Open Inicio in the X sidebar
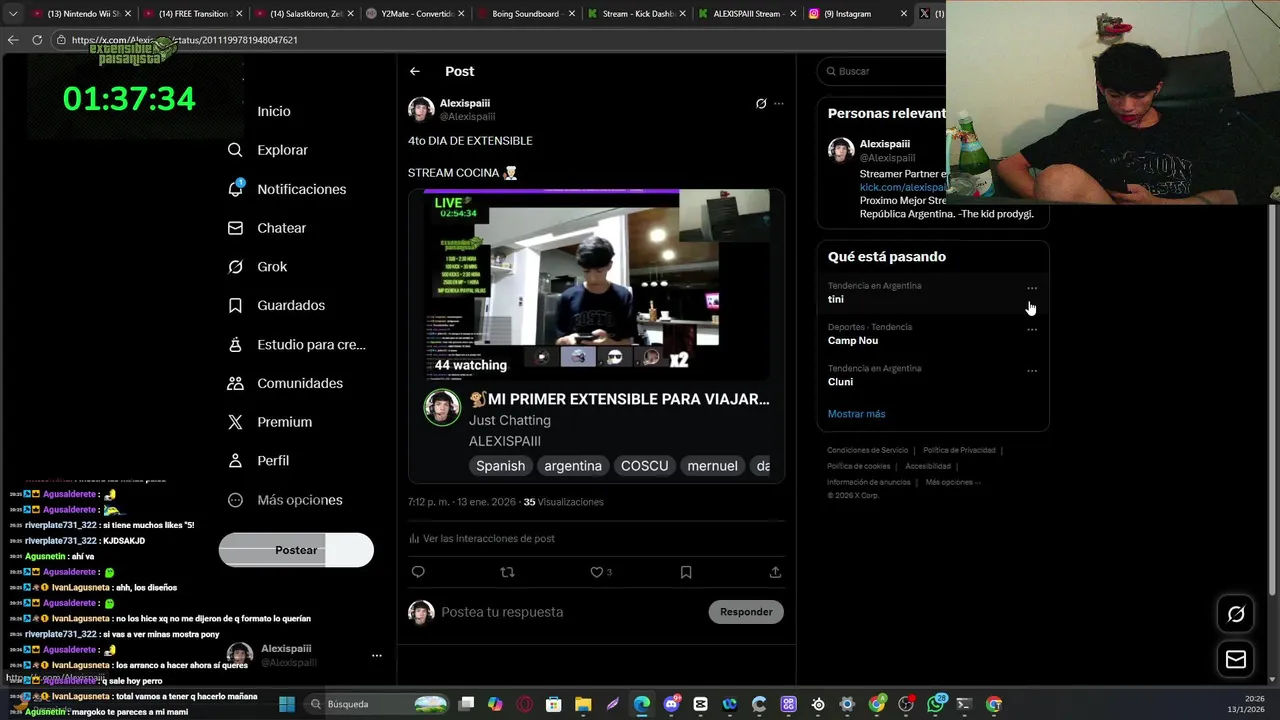1280x720 pixels. pos(274,111)
